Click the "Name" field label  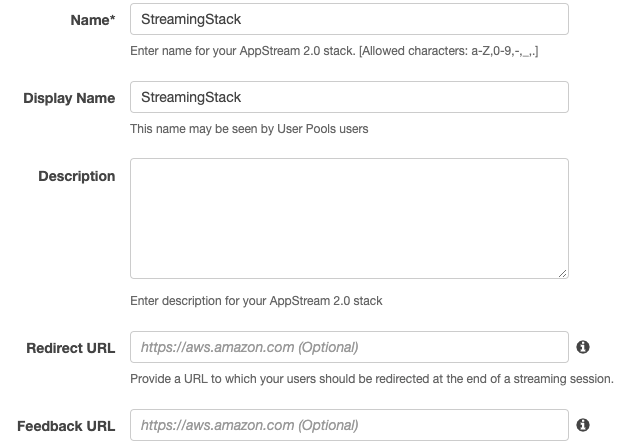tap(87, 20)
